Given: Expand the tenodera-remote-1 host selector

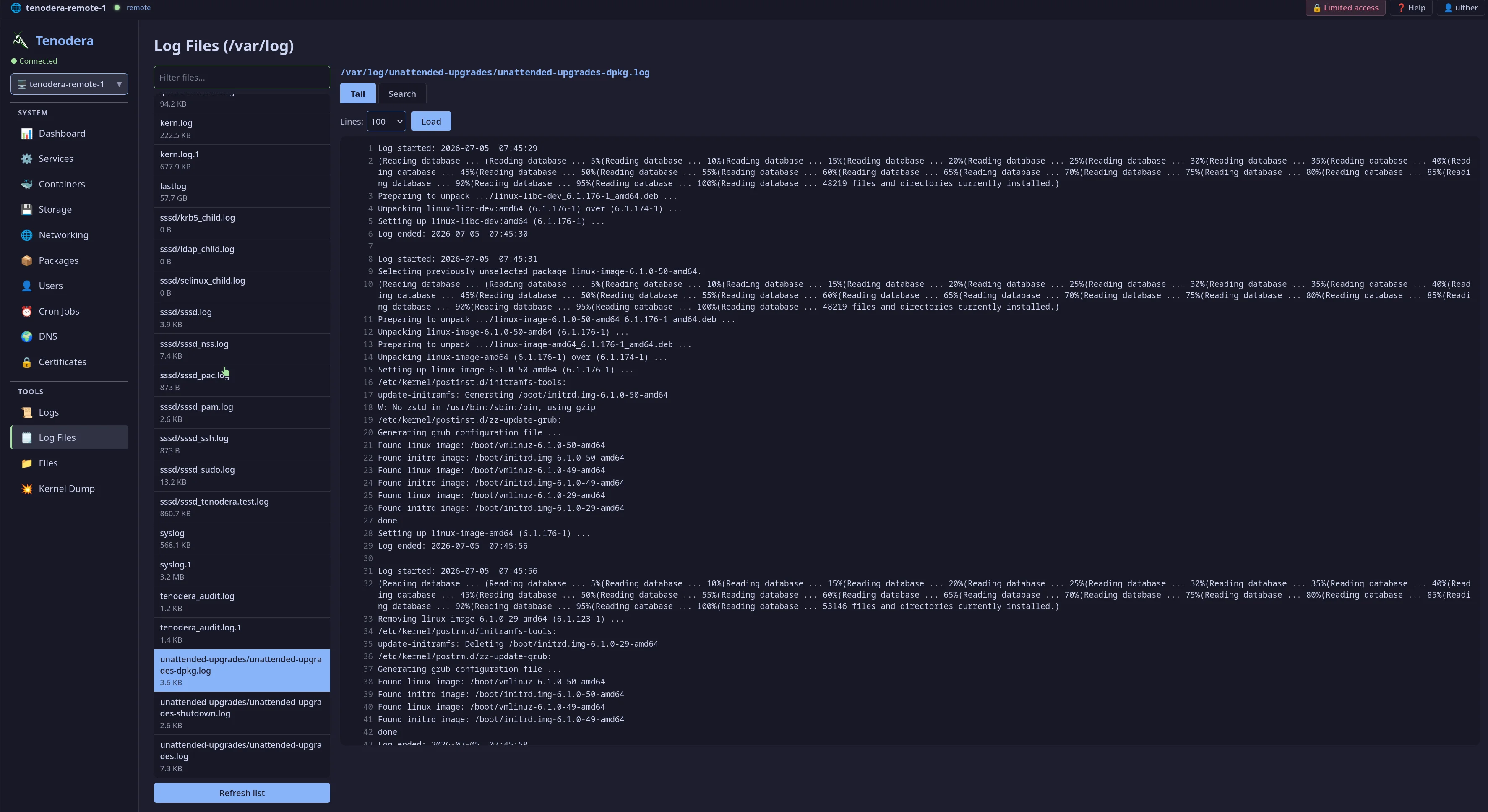Looking at the screenshot, I should (69, 84).
